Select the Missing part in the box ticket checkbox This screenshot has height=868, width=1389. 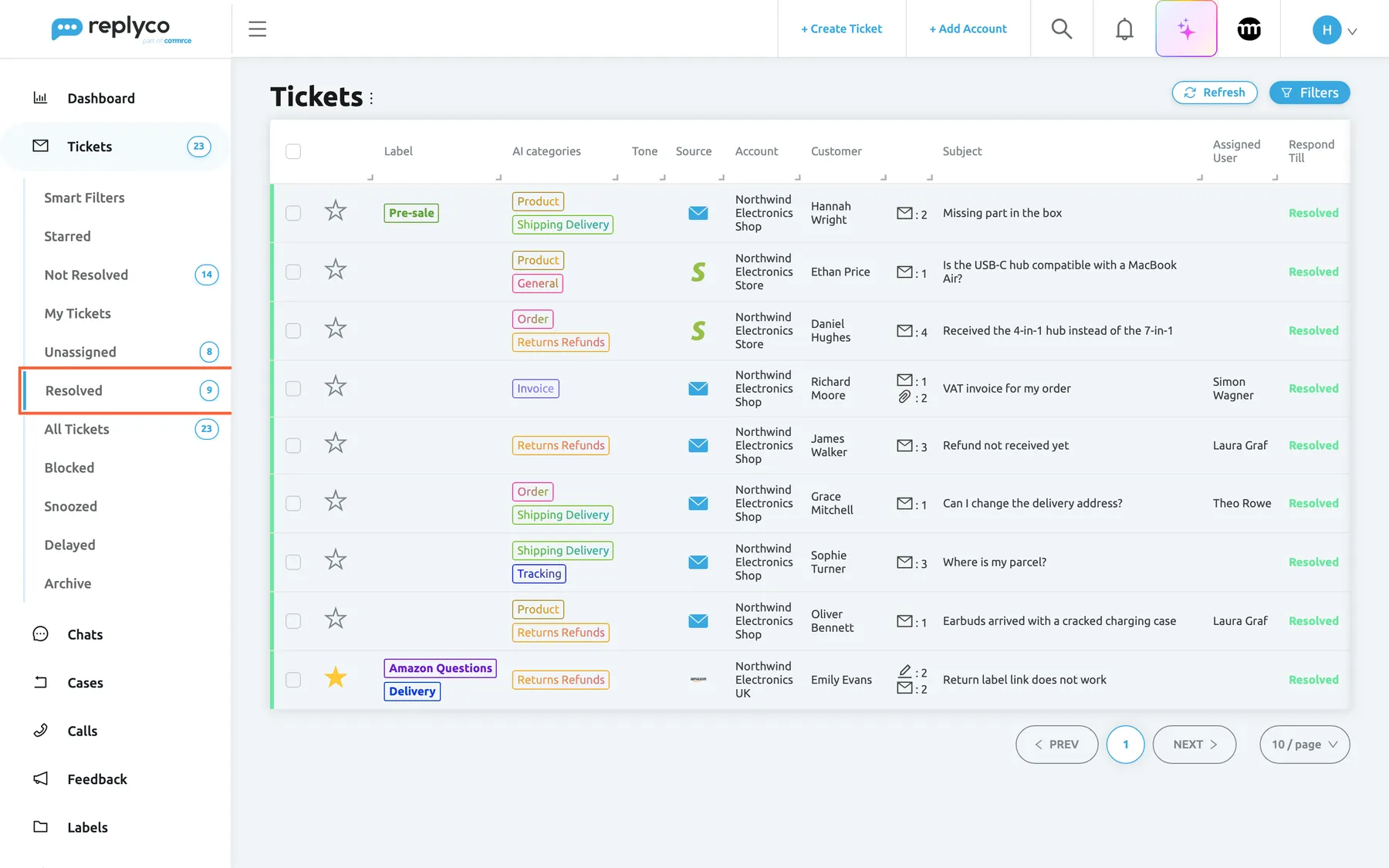tap(293, 213)
